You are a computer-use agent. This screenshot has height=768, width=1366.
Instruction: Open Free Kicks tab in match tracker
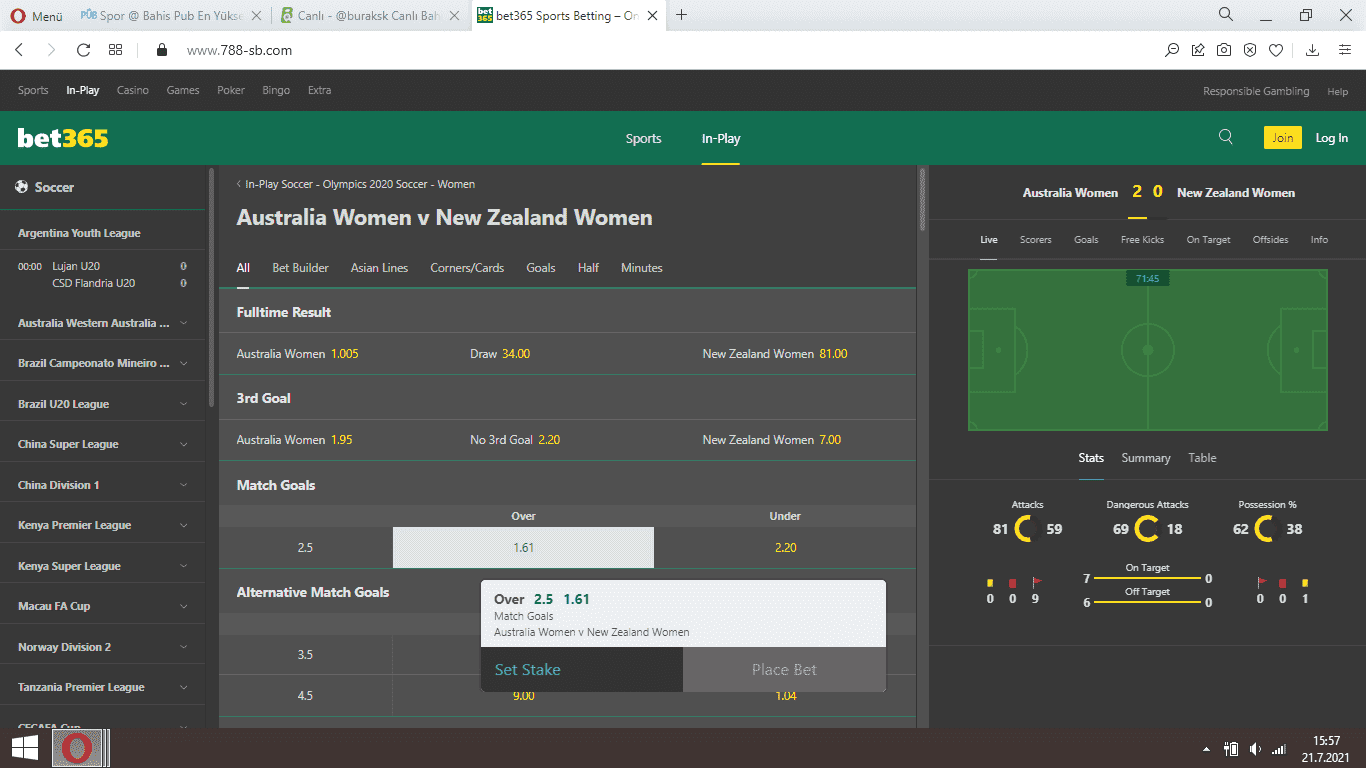pos(1142,240)
